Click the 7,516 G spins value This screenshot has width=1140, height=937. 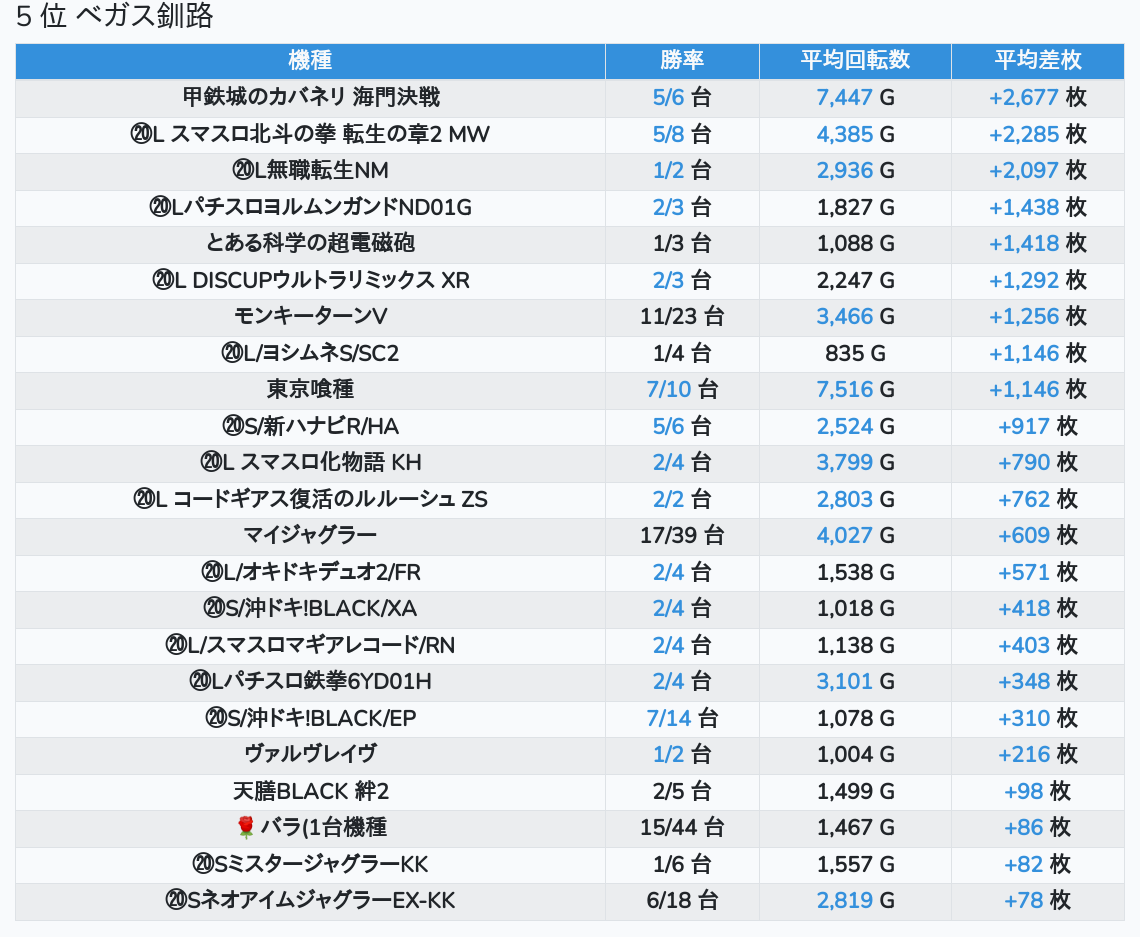[x=855, y=389]
